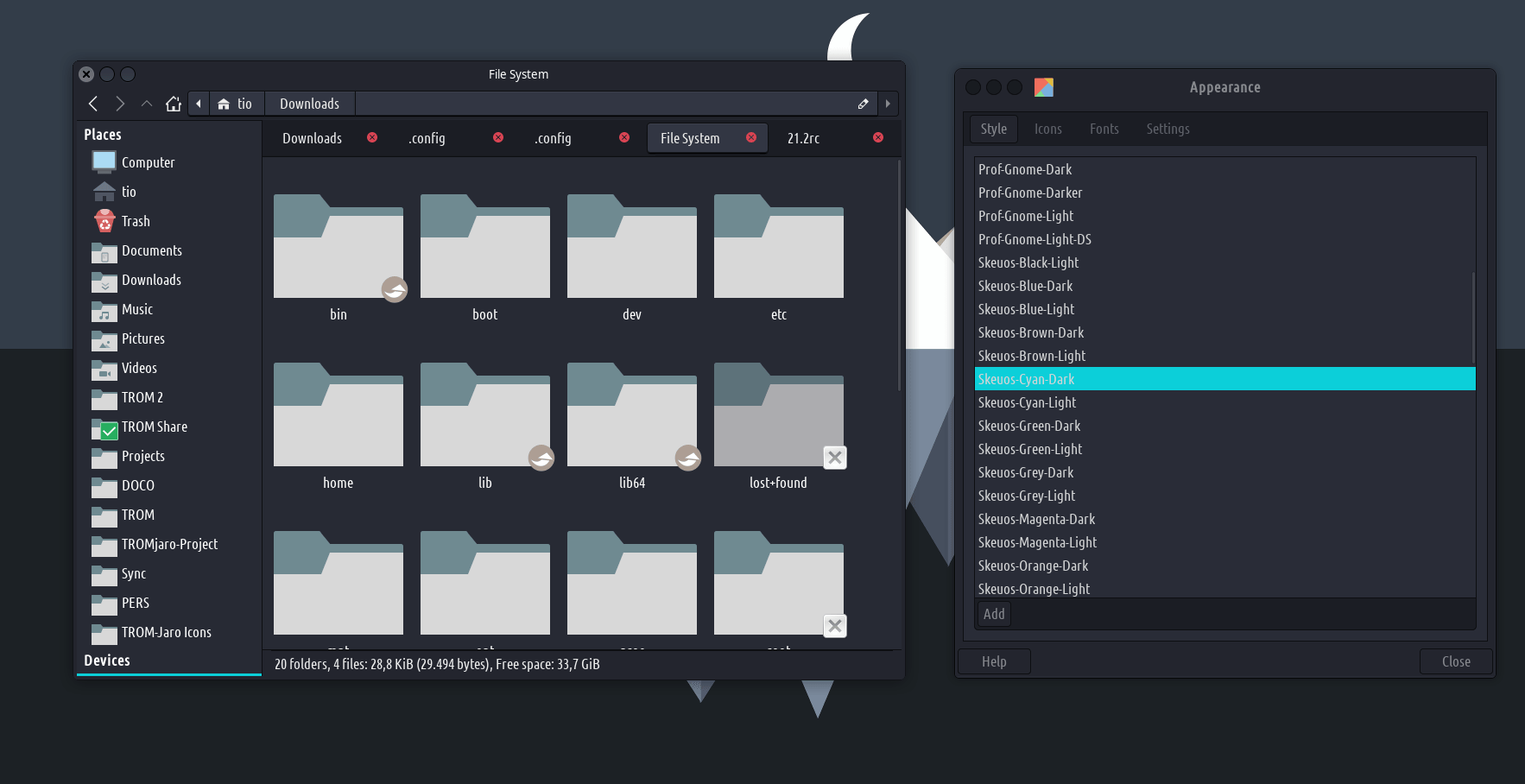Toggle the path edit pencil icon
This screenshot has height=784, width=1525.
pyautogui.click(x=863, y=104)
